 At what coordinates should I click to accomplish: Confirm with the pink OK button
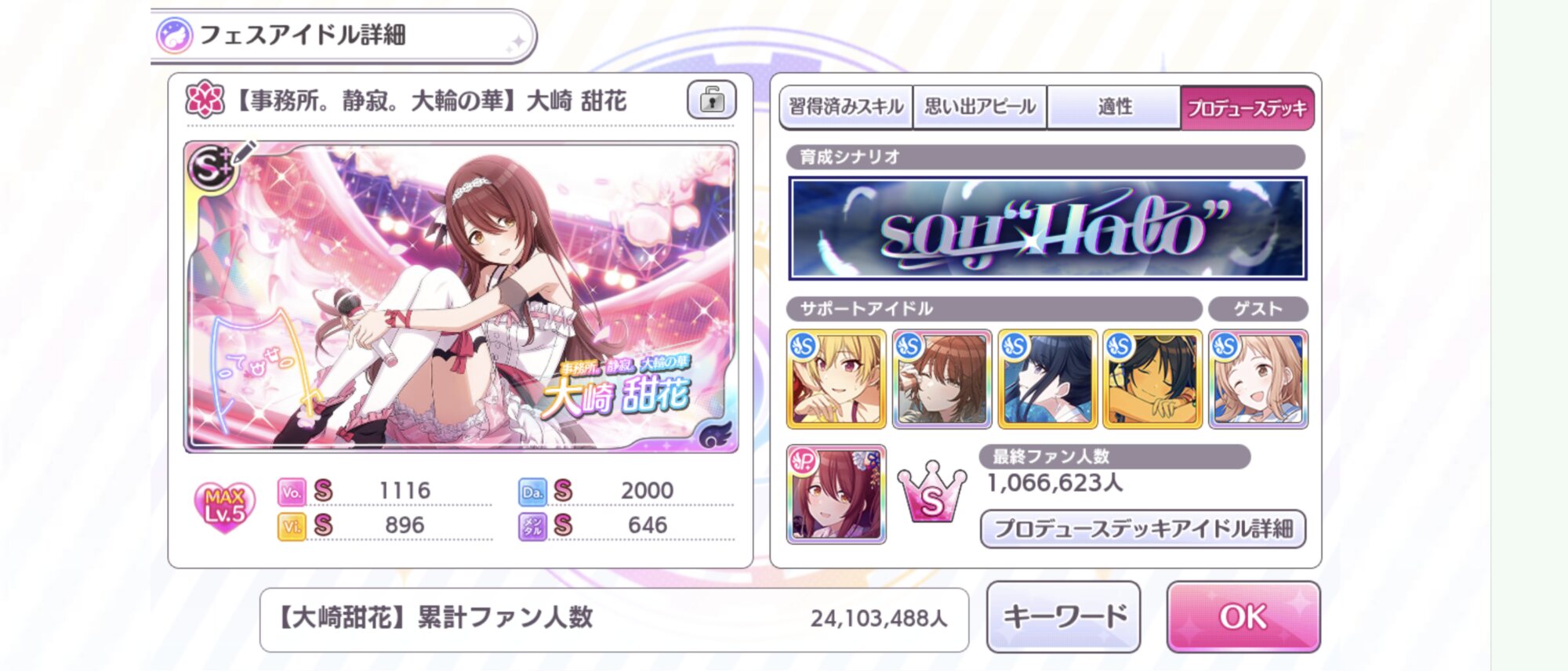[x=1243, y=617]
